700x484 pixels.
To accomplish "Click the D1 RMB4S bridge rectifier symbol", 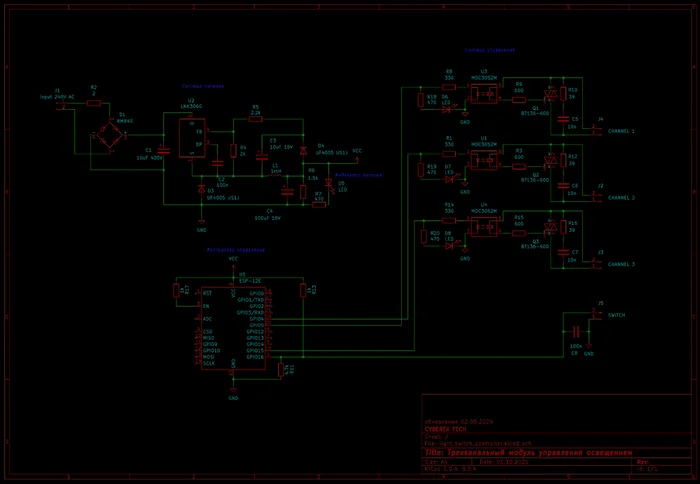I will pyautogui.click(x=109, y=135).
